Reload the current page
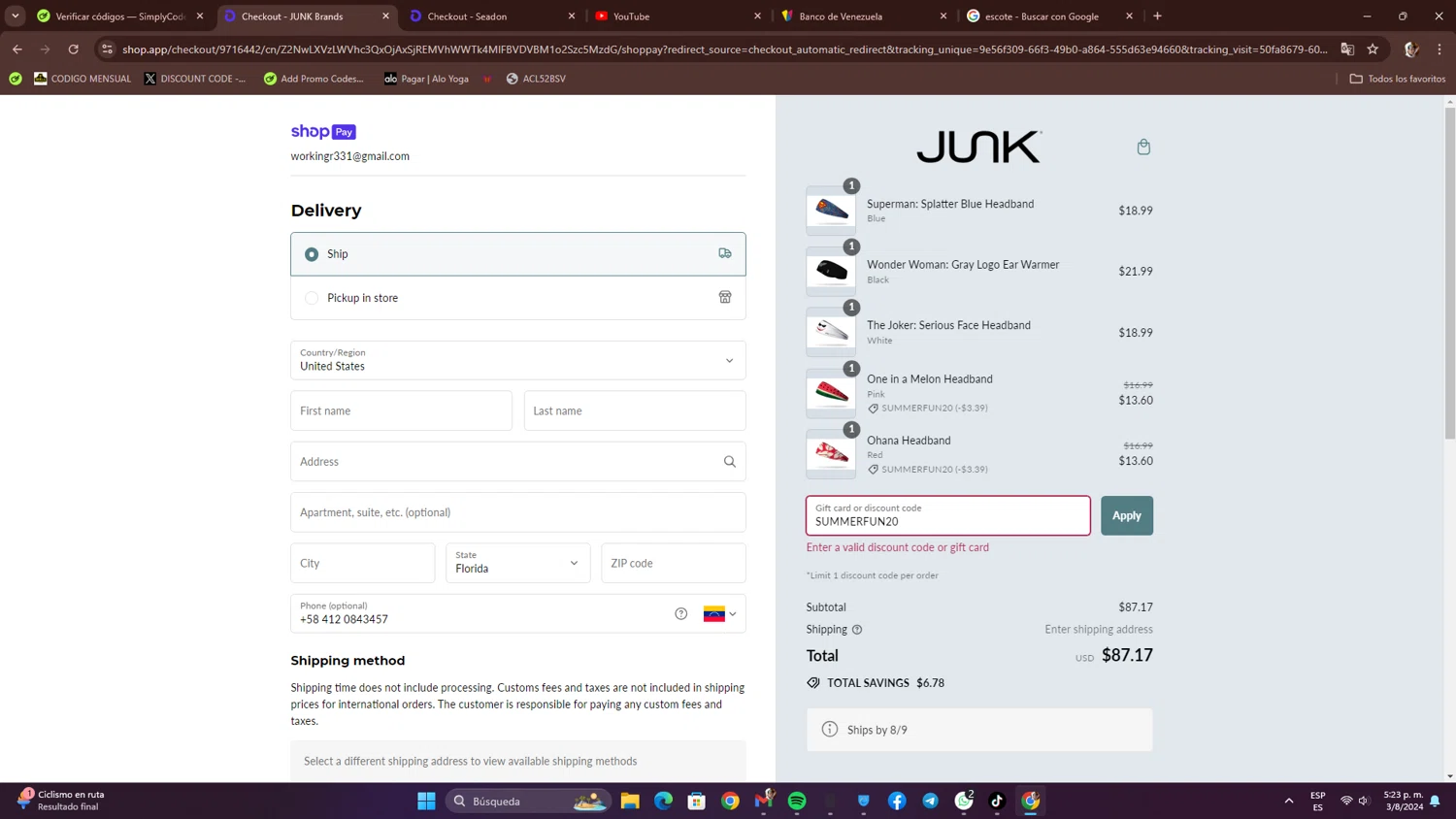 [74, 49]
